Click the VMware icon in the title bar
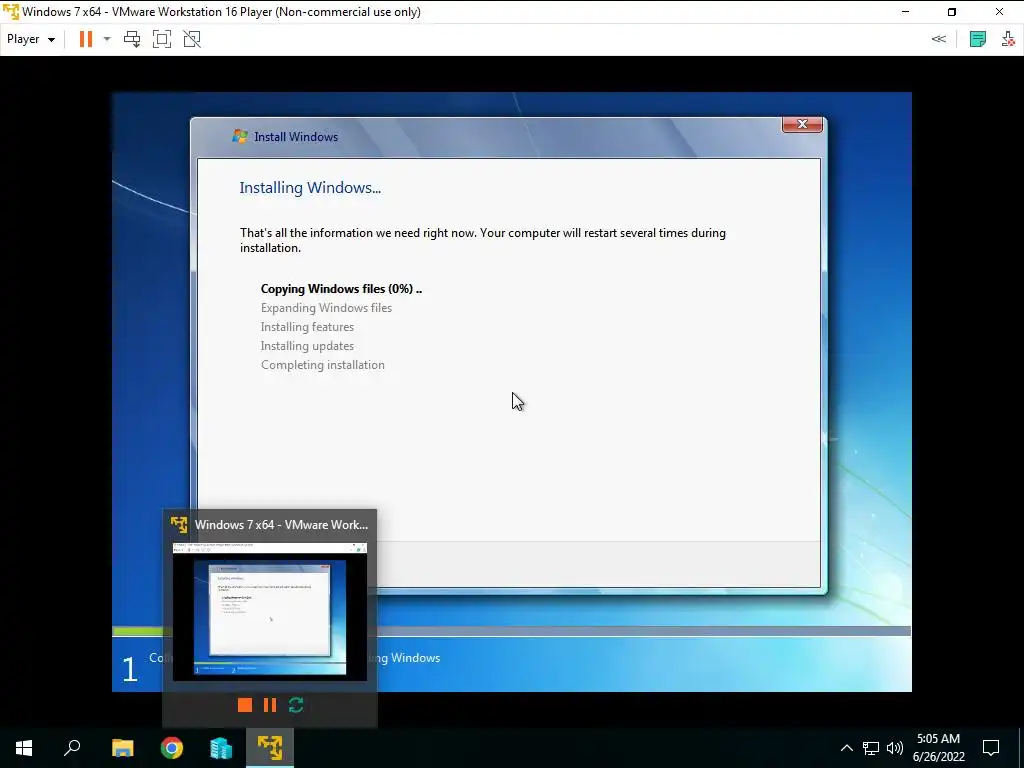The width and height of the screenshot is (1024, 768). tap(11, 12)
